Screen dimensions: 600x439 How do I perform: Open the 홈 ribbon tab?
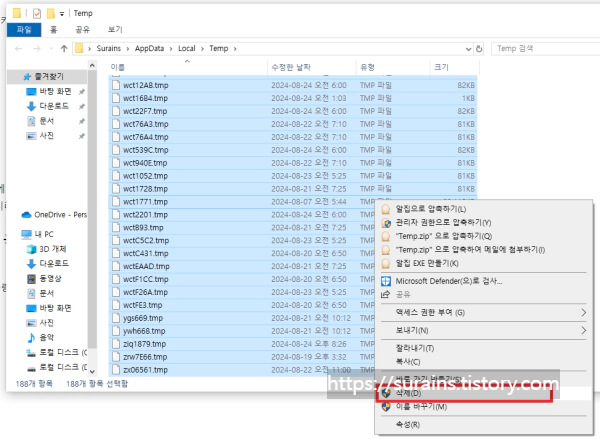pyautogui.click(x=54, y=29)
